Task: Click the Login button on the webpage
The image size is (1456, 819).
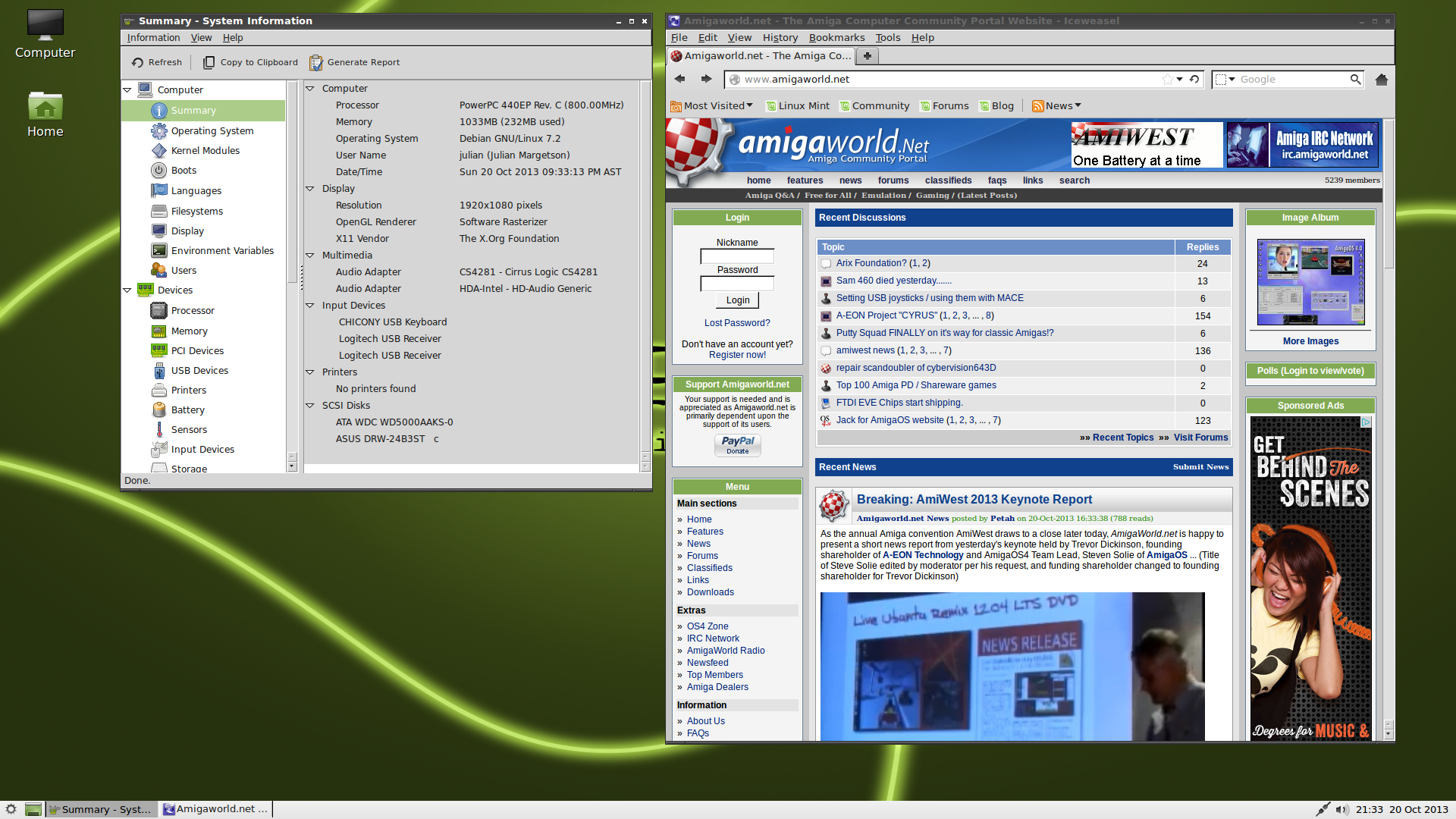Action: (x=737, y=300)
